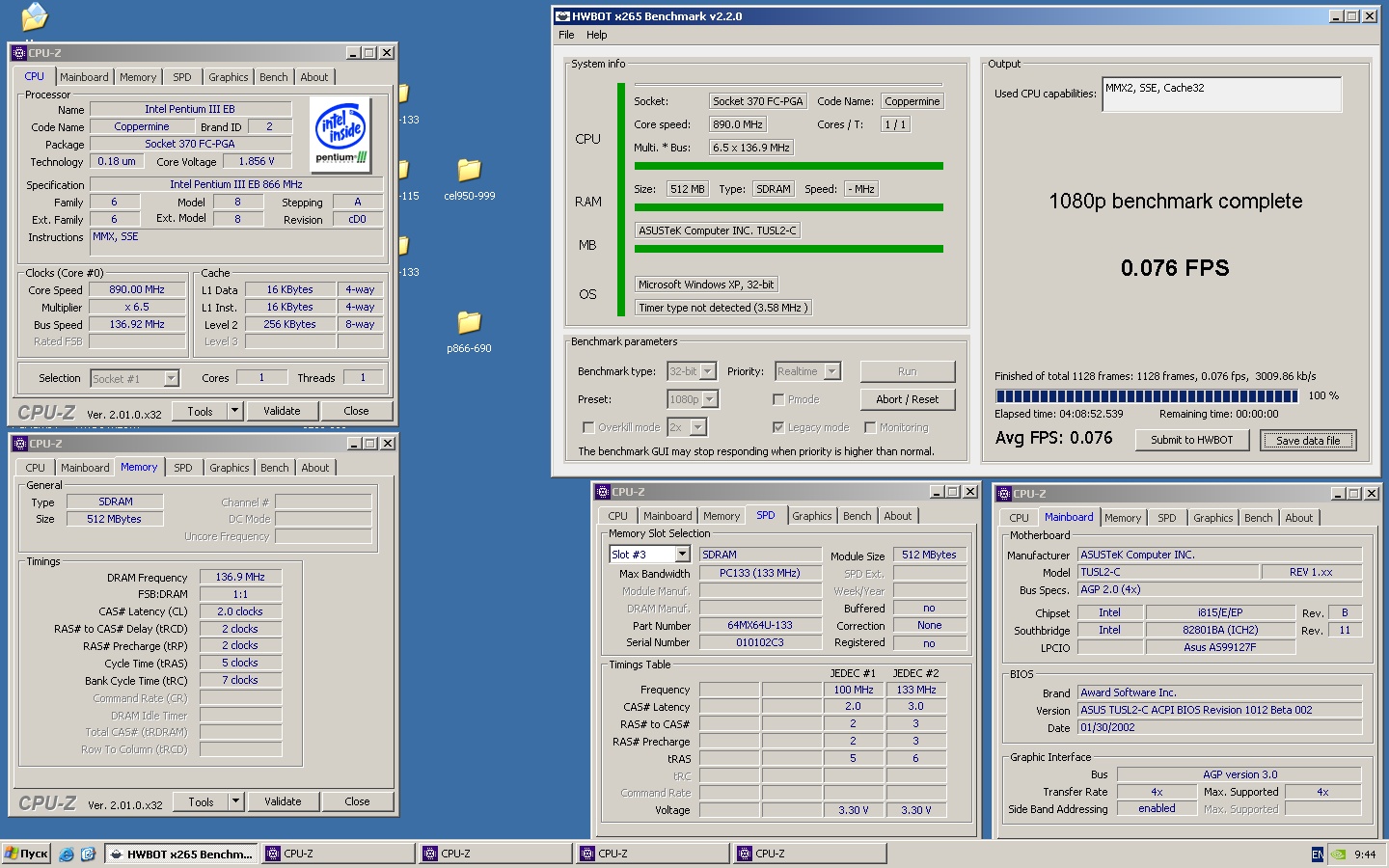Toggle the Overkill mode checkbox
Image resolution: width=1389 pixels, height=868 pixels.
pos(588,427)
